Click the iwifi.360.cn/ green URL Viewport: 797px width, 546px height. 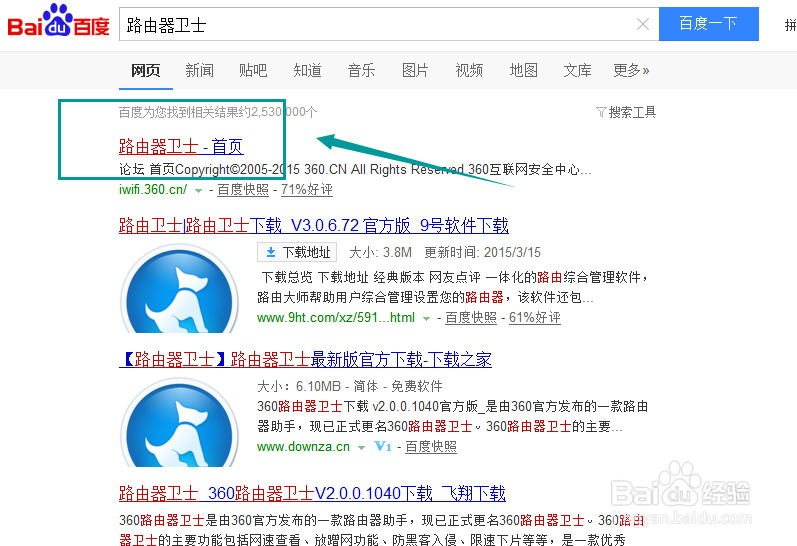[x=153, y=190]
